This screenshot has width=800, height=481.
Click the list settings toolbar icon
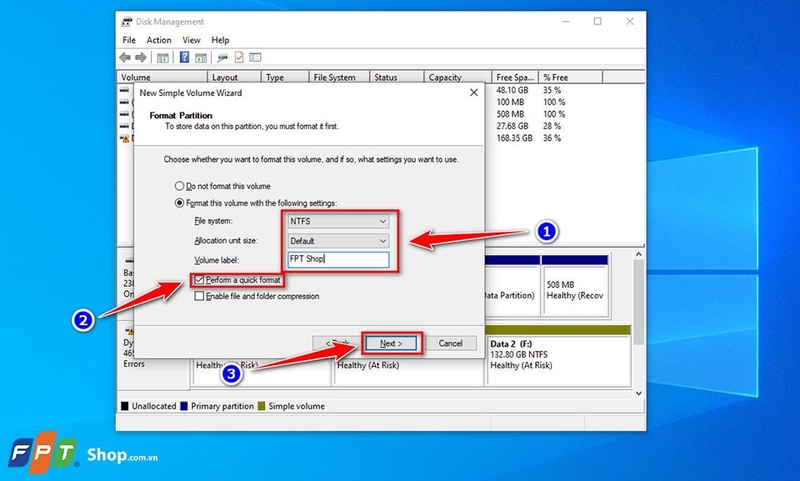coord(255,58)
